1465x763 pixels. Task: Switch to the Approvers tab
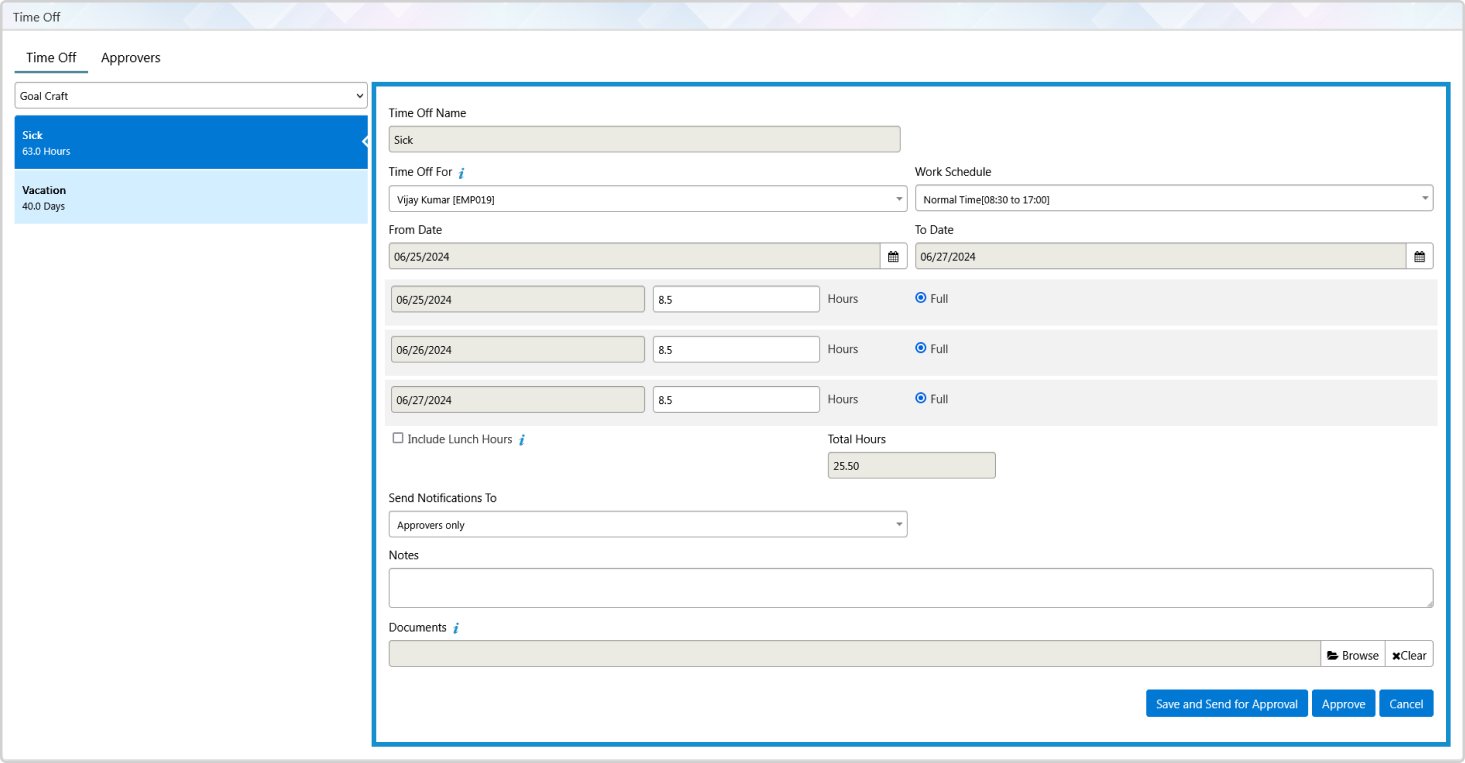[x=131, y=58]
